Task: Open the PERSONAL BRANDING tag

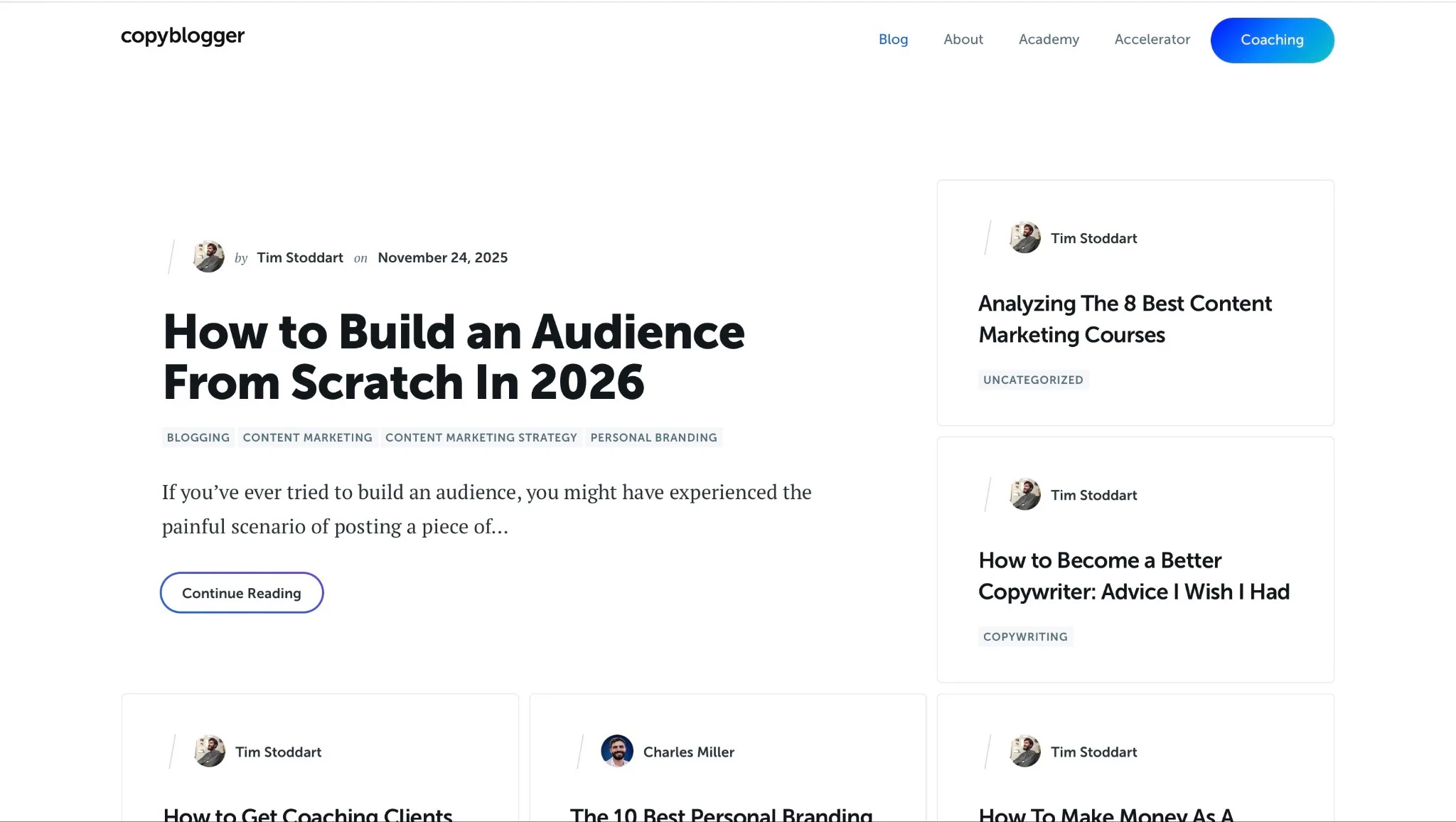Action: (653, 437)
